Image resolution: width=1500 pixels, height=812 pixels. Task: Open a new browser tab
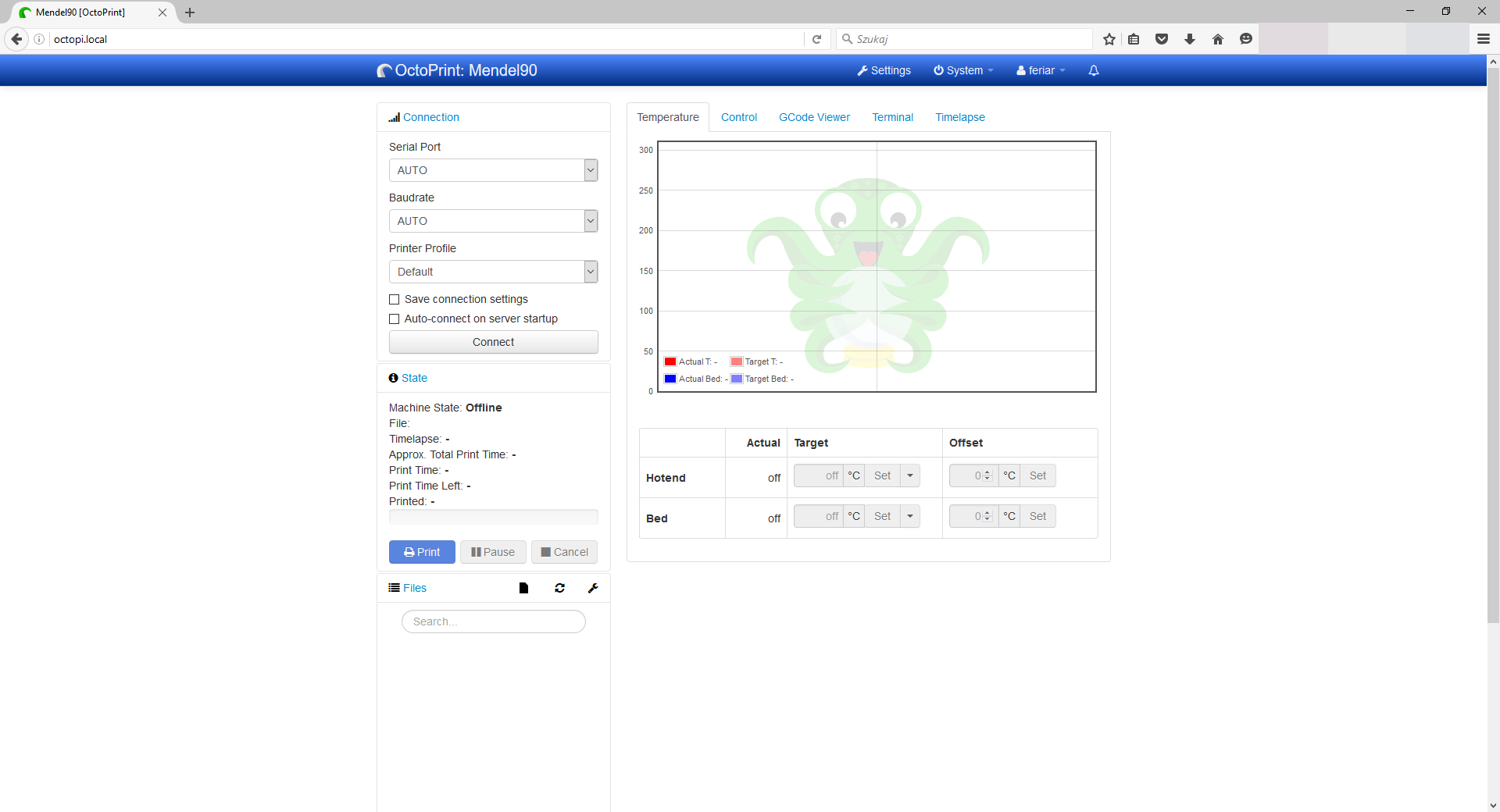coord(190,12)
